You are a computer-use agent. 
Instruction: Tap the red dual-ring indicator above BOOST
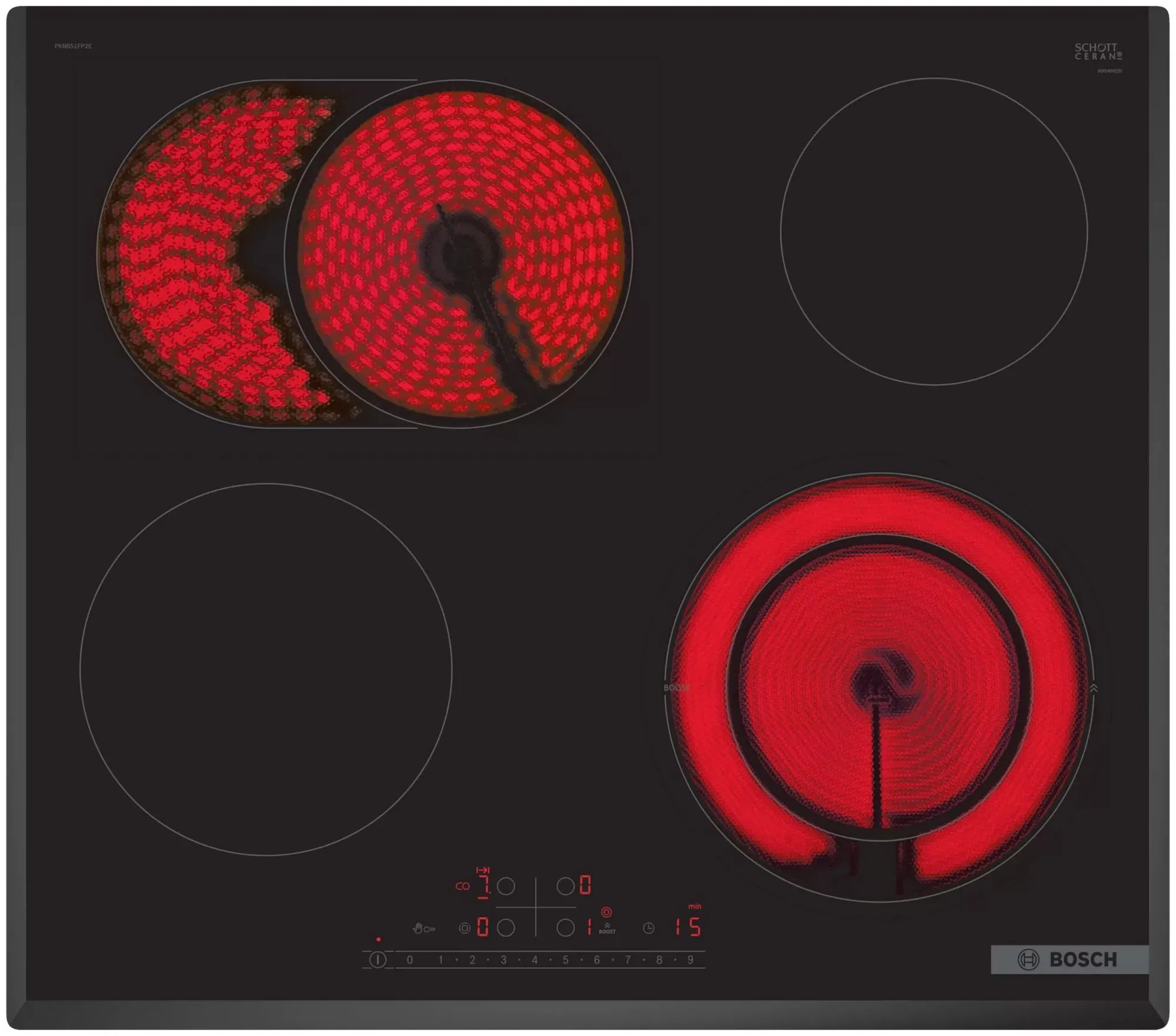(x=606, y=912)
